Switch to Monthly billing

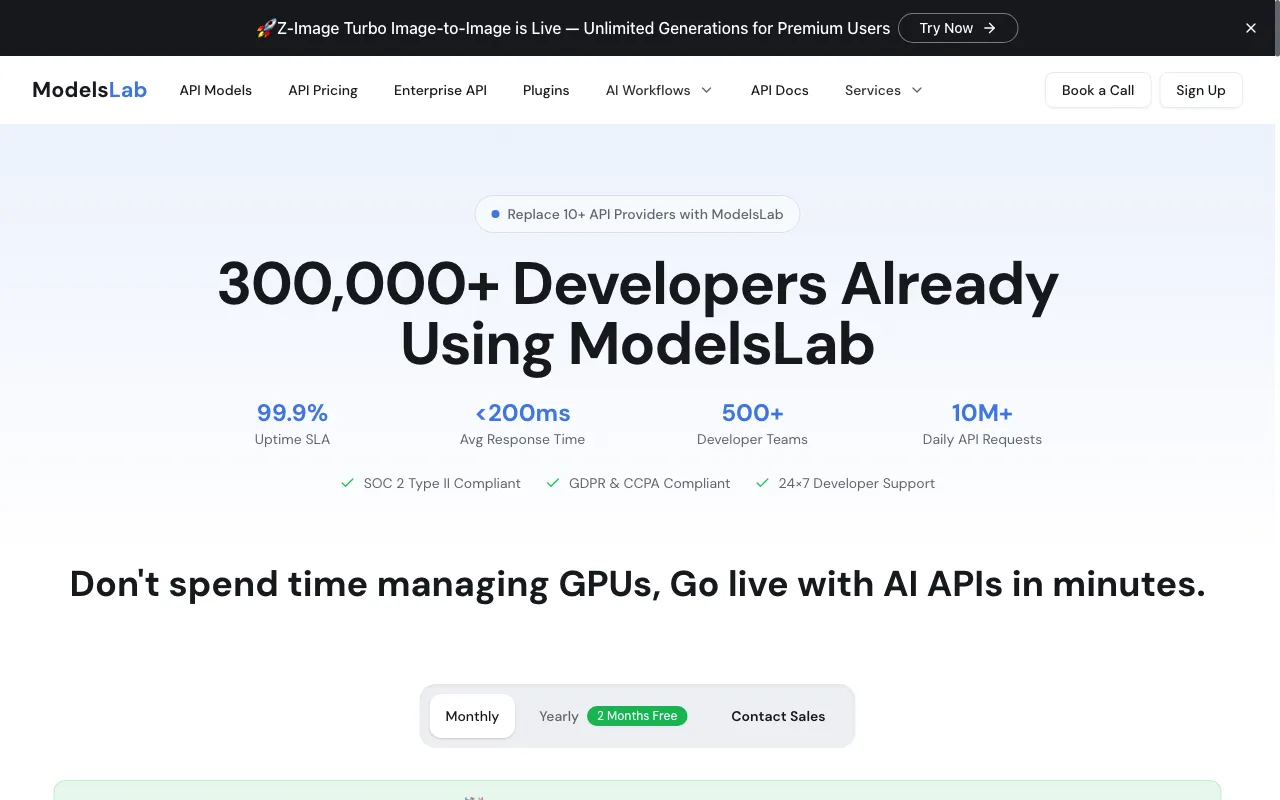pyautogui.click(x=472, y=716)
